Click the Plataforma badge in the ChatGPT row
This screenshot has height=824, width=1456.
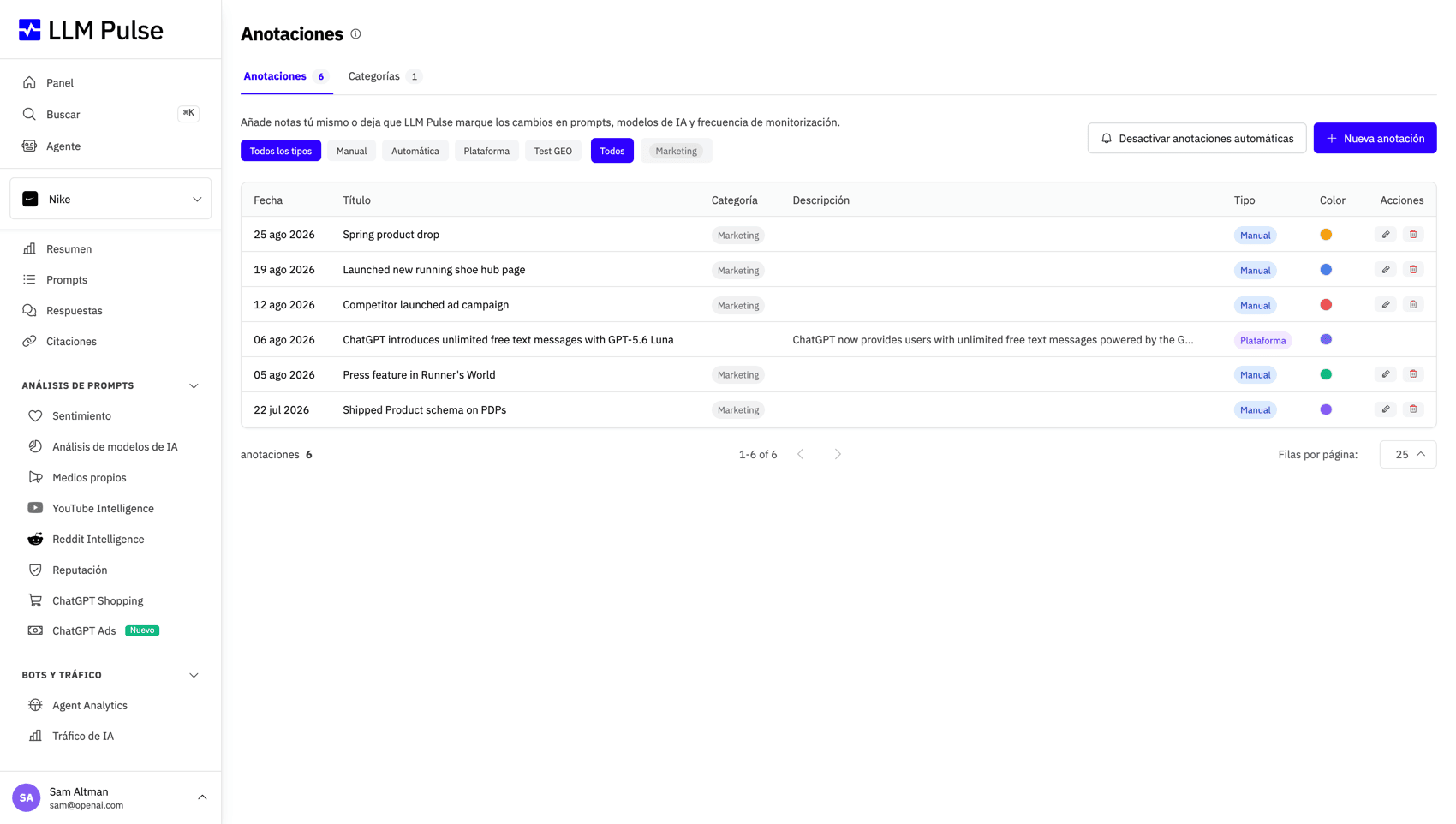coord(1263,340)
